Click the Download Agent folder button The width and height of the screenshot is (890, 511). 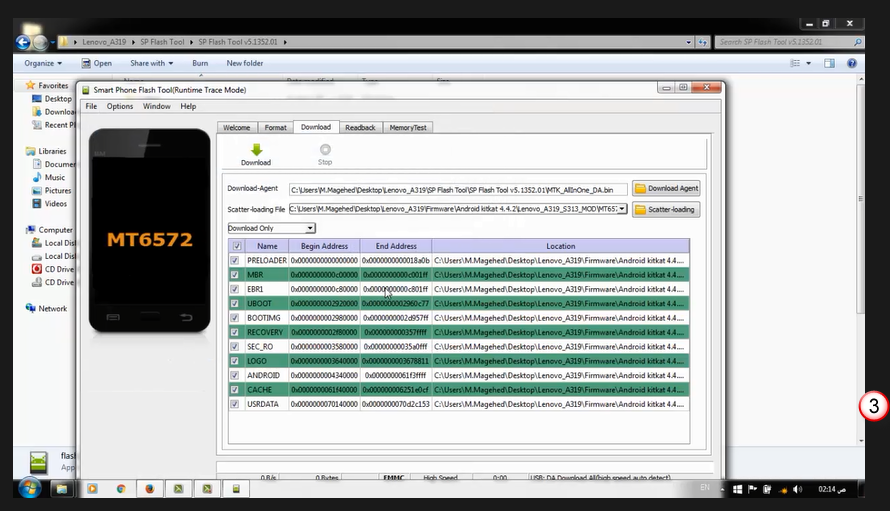click(666, 189)
